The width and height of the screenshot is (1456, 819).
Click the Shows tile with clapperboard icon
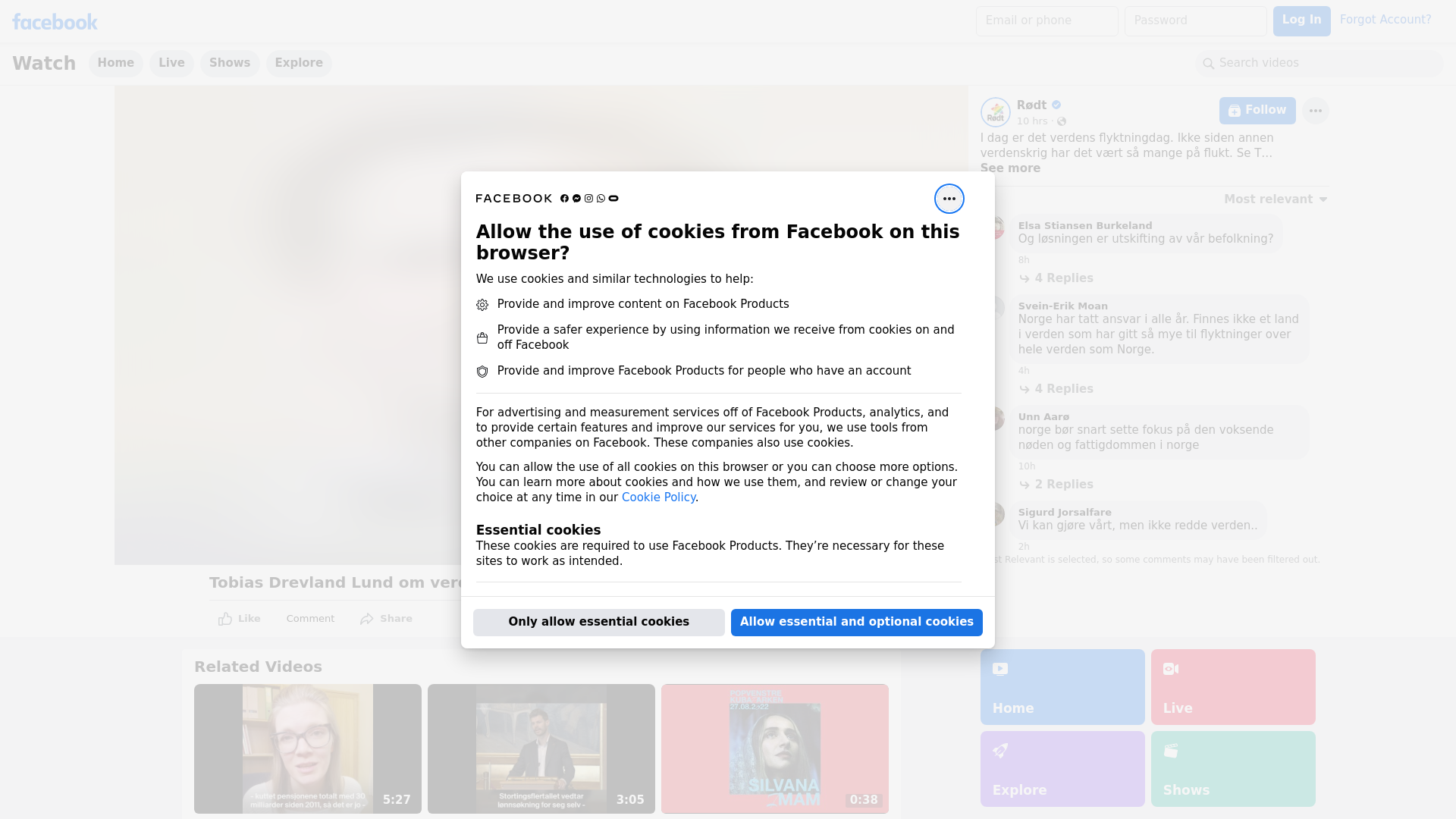[1233, 769]
